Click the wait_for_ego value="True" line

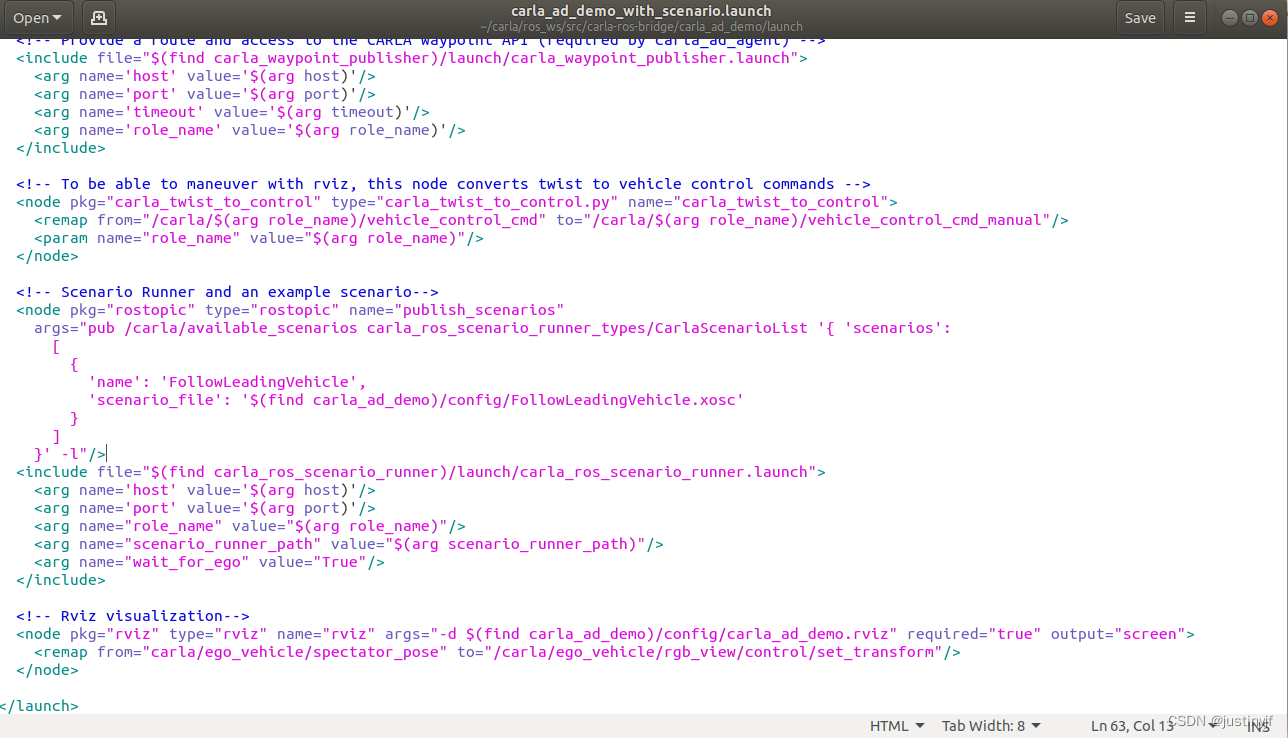tap(209, 562)
